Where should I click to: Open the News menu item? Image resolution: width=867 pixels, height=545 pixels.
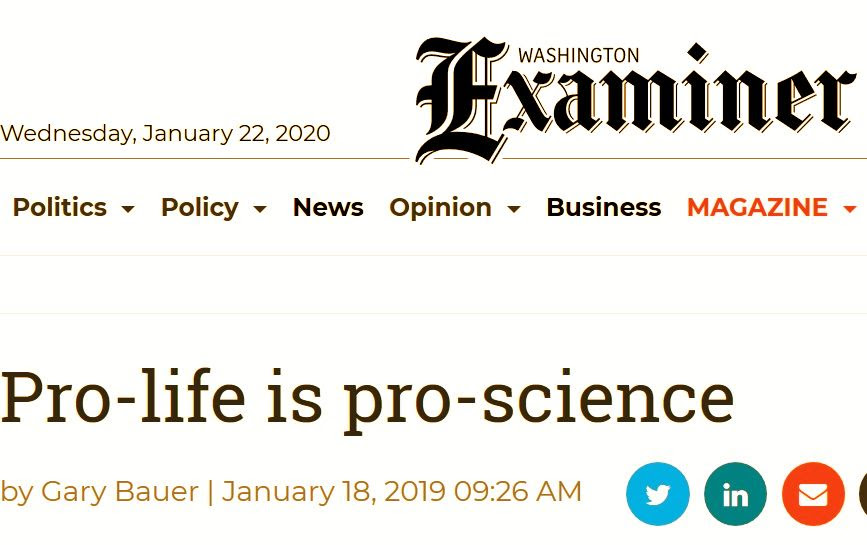point(328,207)
